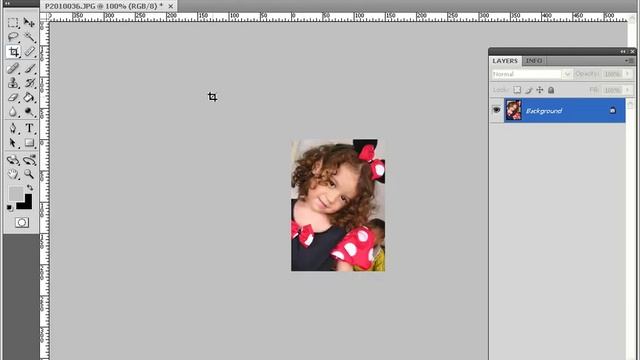The height and width of the screenshot is (360, 640).
Task: Open the blend mode dropdown showing Normal
Action: (531, 74)
